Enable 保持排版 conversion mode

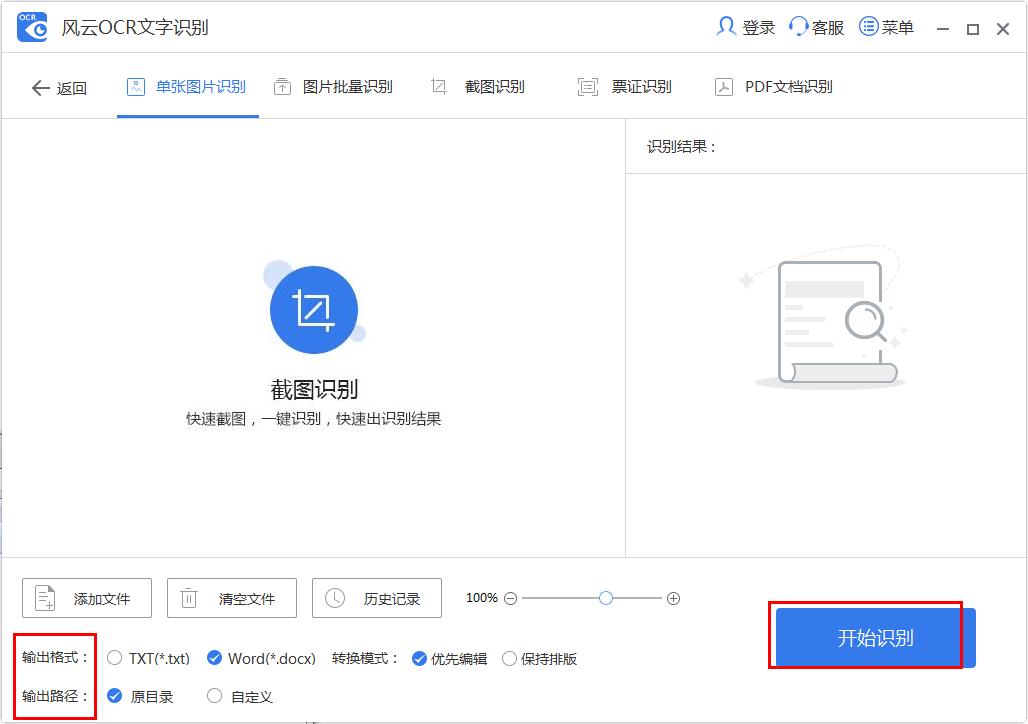coord(510,658)
